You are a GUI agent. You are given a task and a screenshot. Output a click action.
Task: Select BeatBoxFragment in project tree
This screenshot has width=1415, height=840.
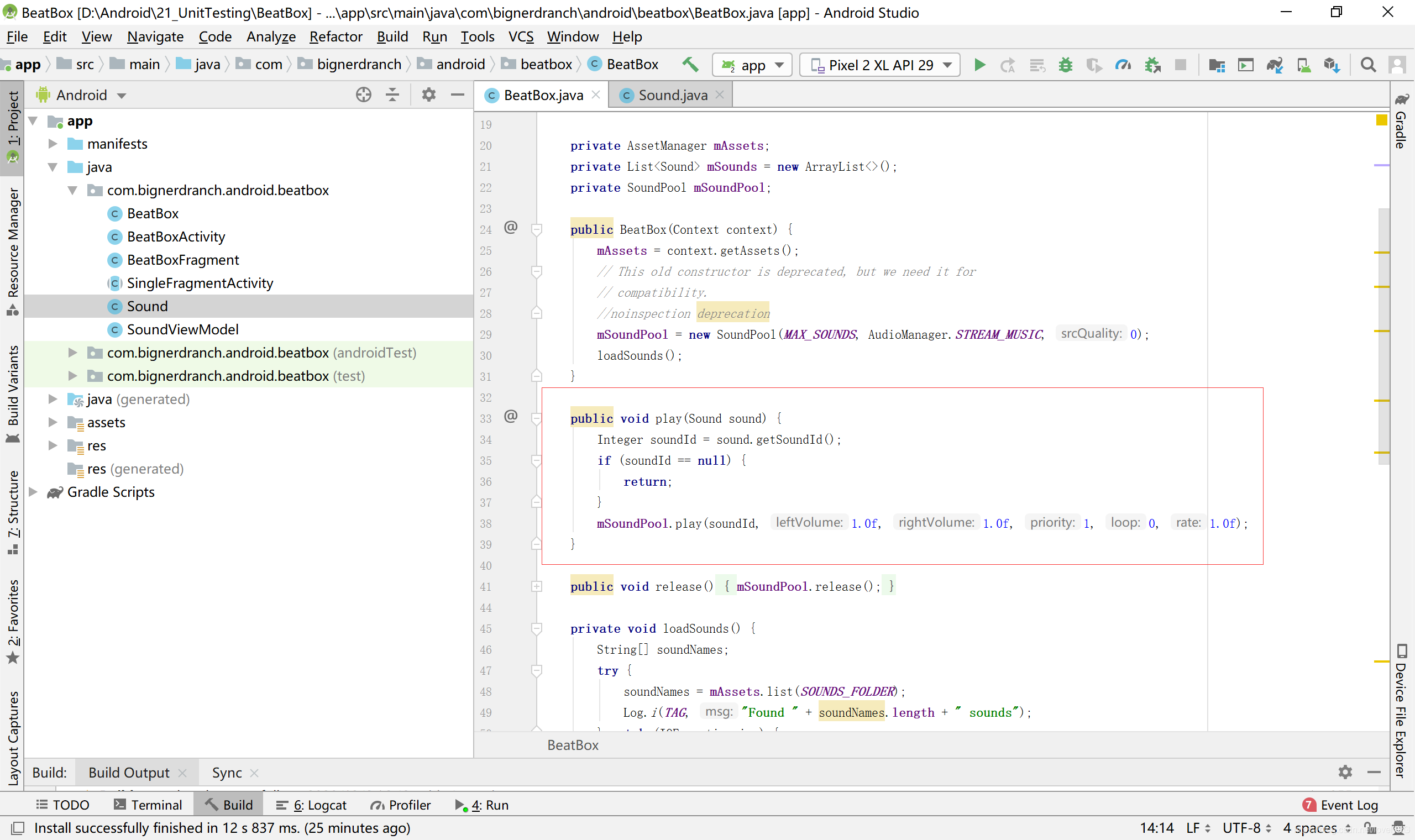tap(183, 260)
